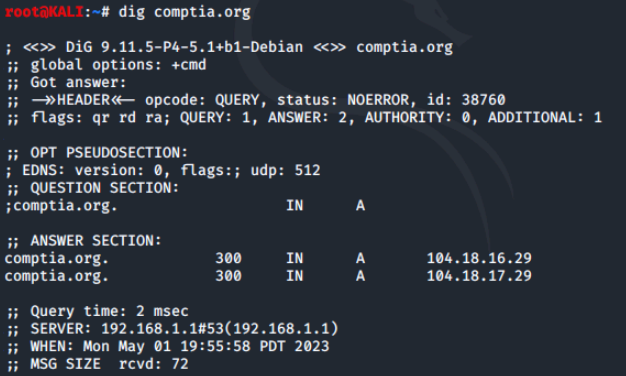Click the IP address 104.18.17.29
This screenshot has width=626, height=376.
click(x=479, y=276)
